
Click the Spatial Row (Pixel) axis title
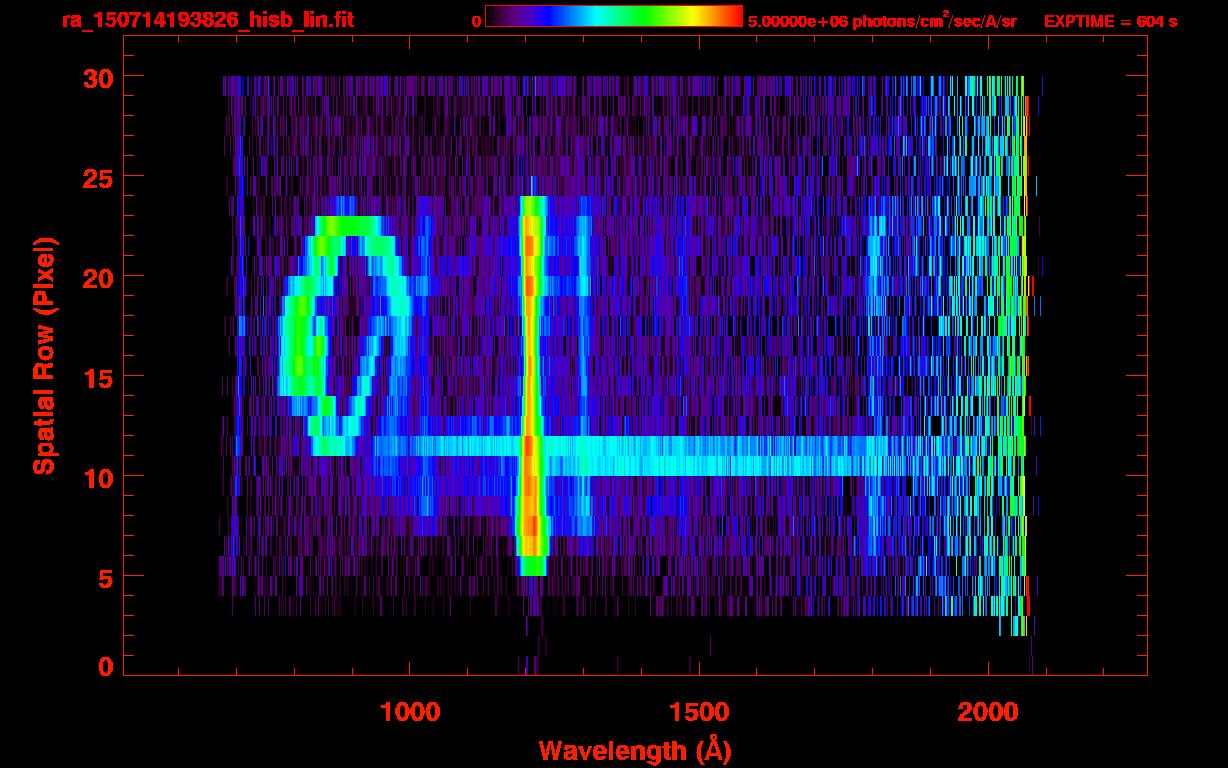[44, 355]
